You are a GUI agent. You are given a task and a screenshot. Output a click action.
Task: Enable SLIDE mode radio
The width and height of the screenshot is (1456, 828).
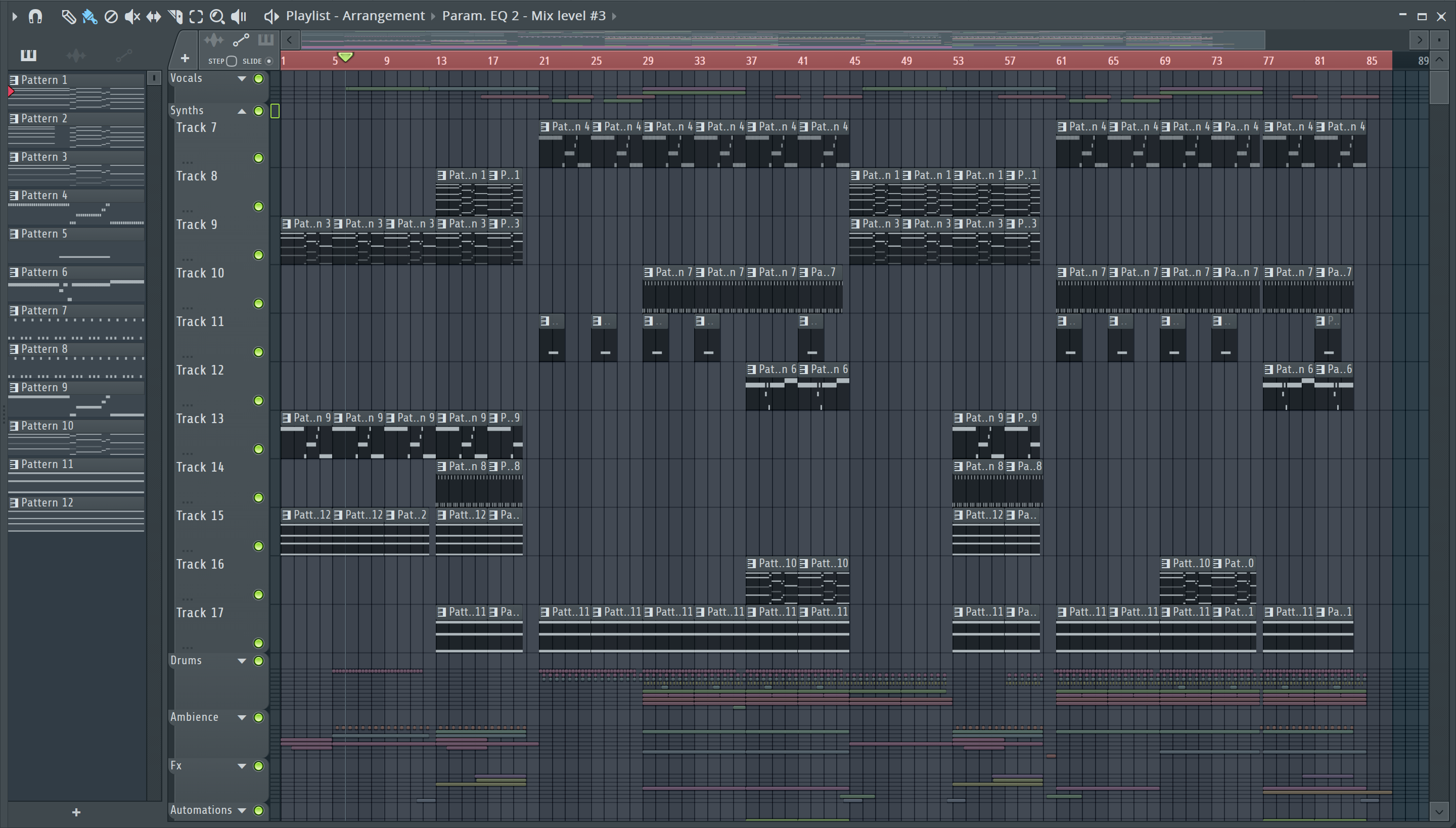[269, 61]
